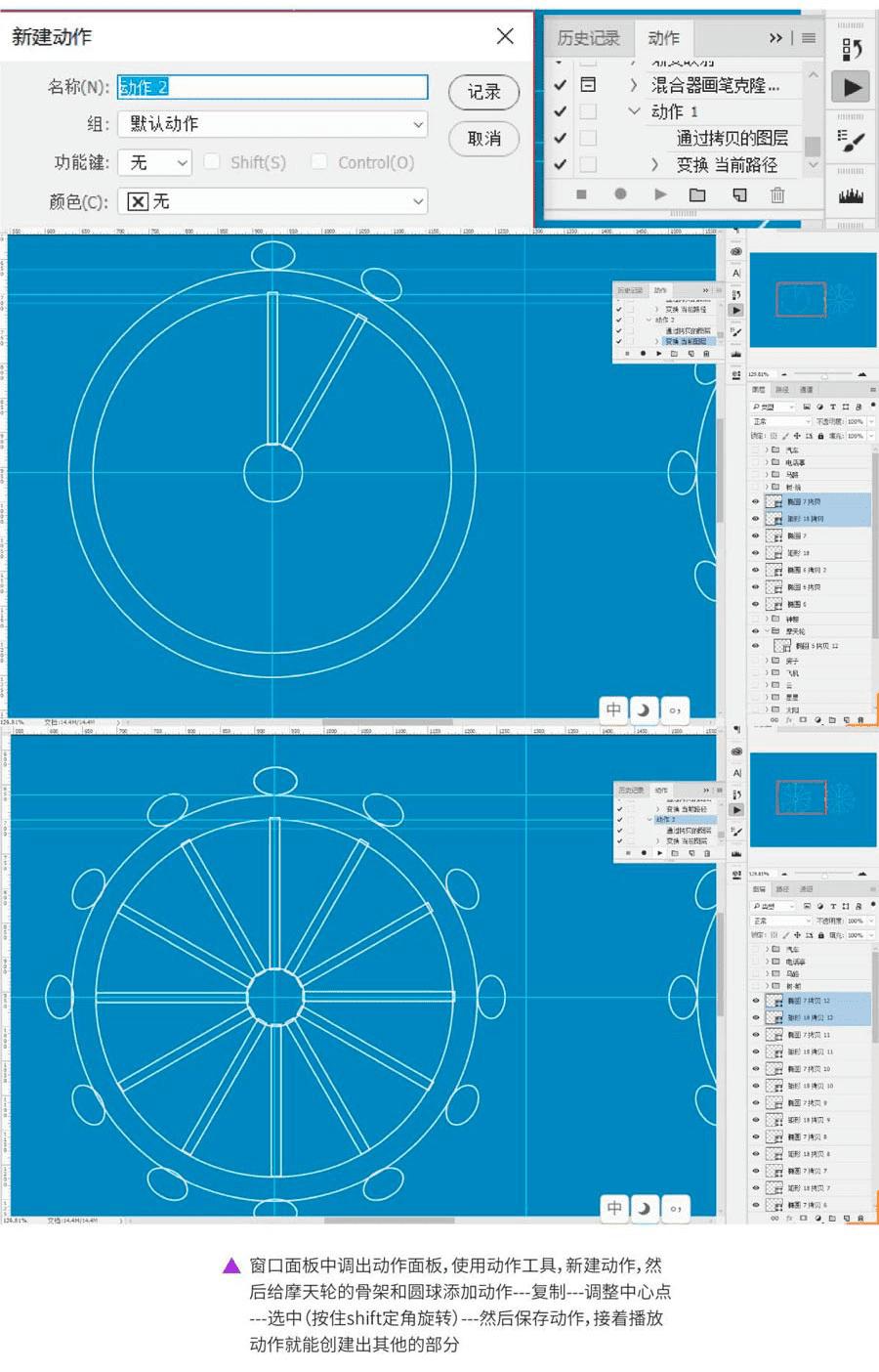The image size is (879, 1372).
Task: Open the 组 默认动作 dropdown
Action: [x=272, y=124]
